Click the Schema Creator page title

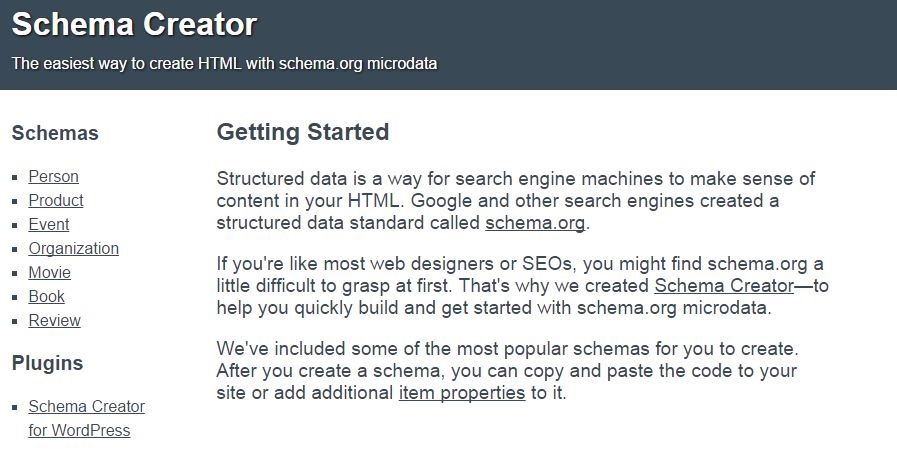tap(134, 25)
